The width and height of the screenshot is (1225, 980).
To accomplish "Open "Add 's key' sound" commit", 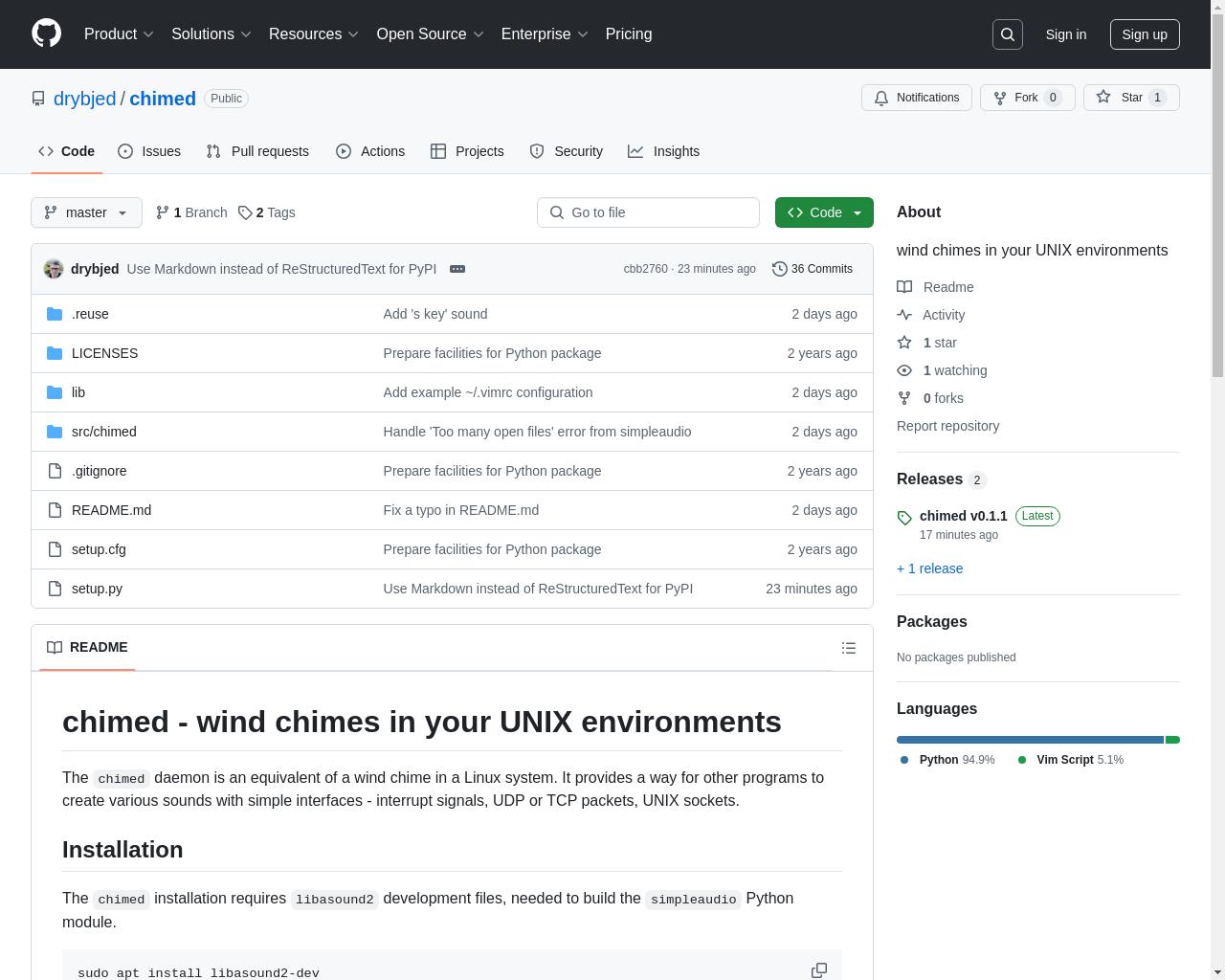I will pos(435,314).
